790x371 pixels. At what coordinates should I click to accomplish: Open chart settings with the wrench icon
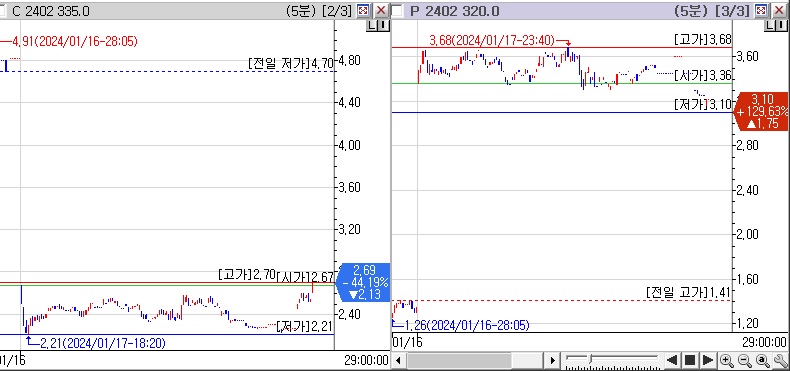pyautogui.click(x=780, y=360)
